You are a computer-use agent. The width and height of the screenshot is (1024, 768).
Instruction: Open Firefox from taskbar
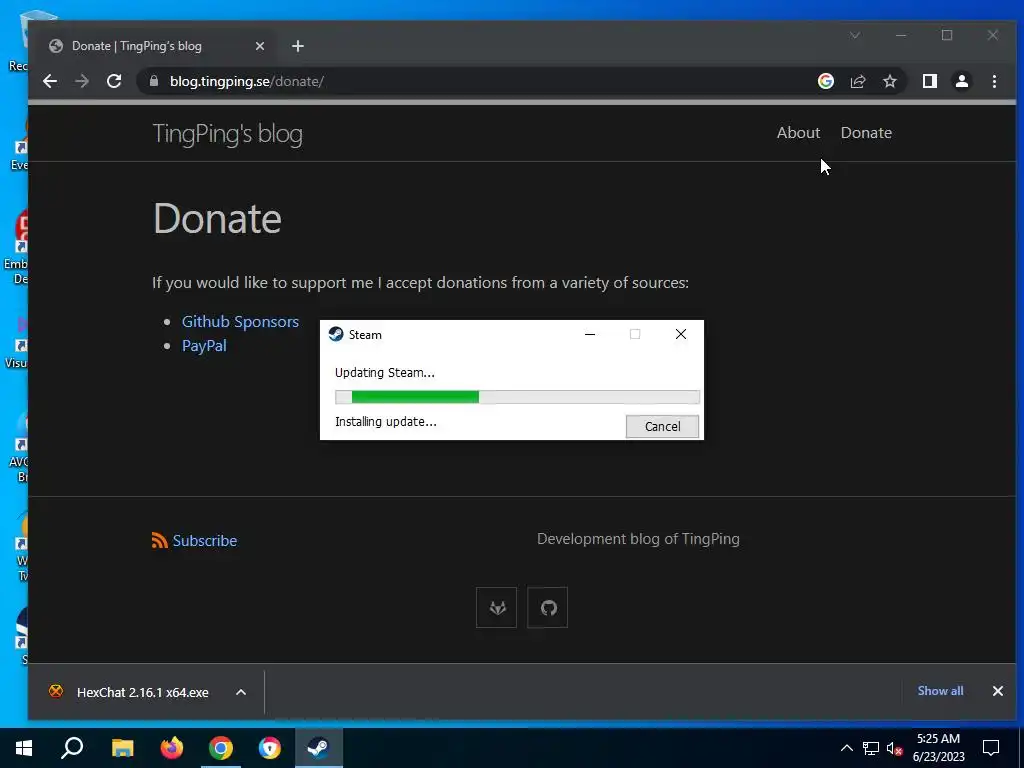[172, 748]
